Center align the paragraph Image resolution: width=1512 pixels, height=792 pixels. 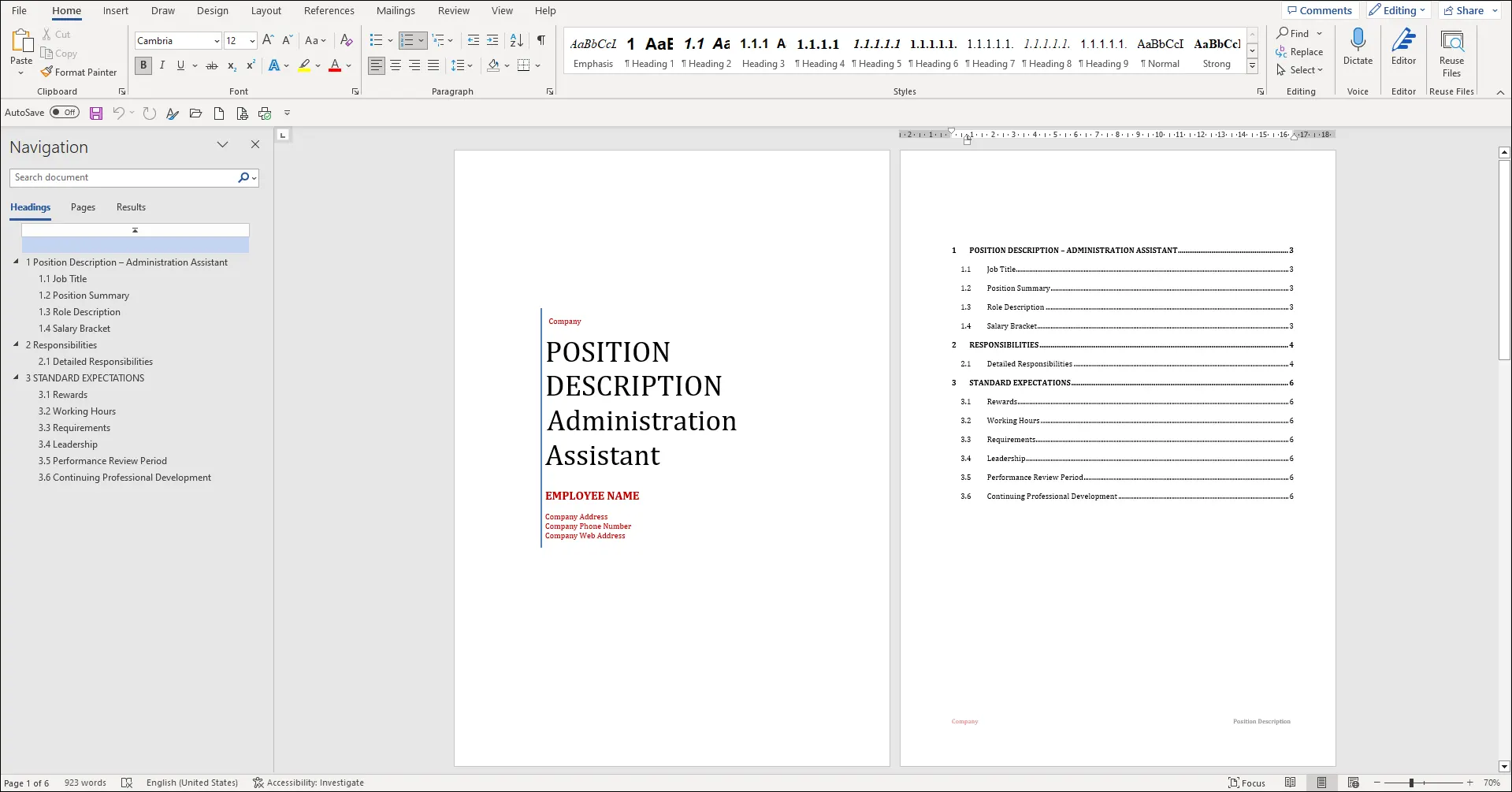[396, 65]
